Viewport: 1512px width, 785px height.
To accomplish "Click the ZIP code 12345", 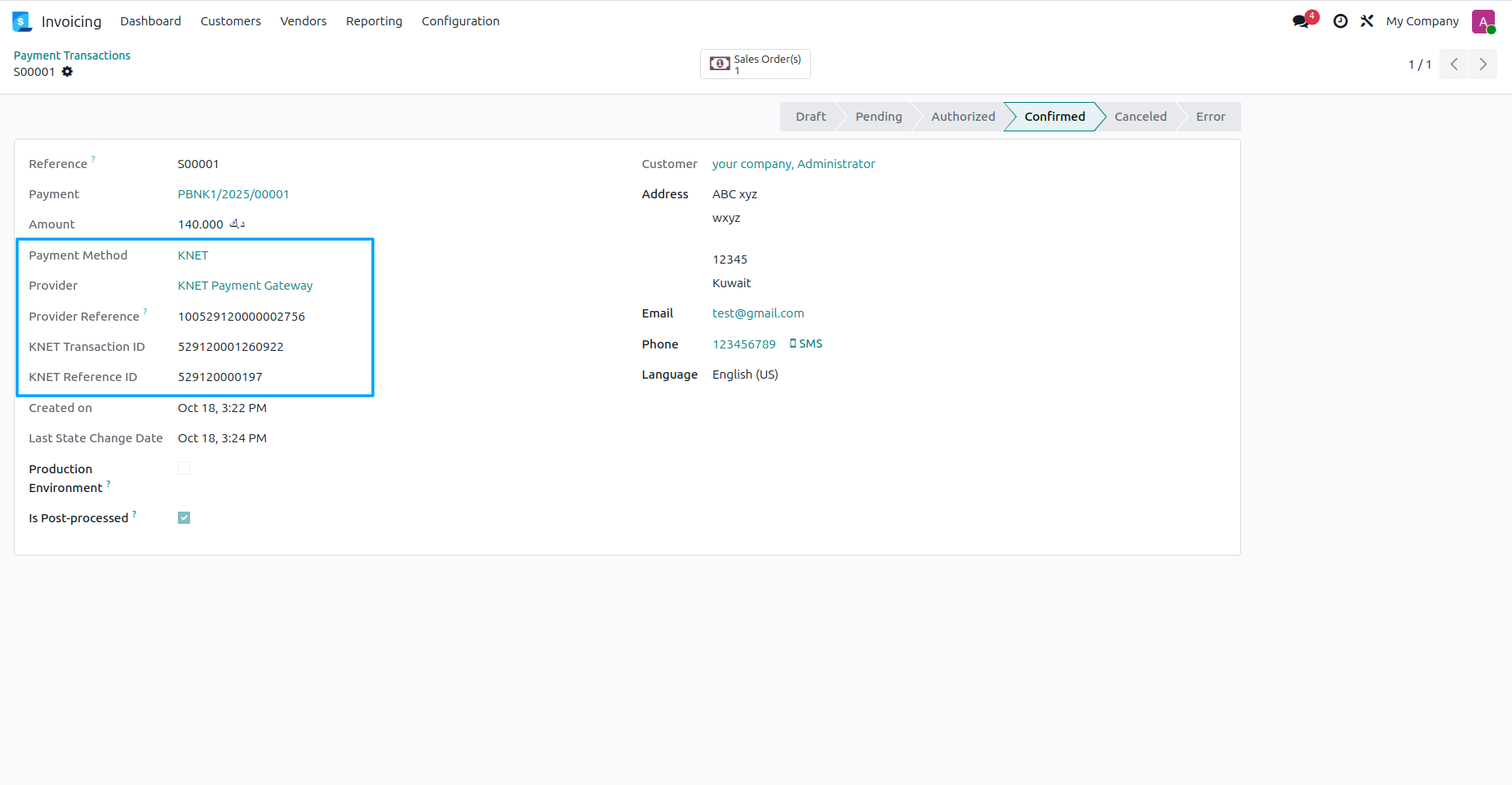I will click(729, 259).
